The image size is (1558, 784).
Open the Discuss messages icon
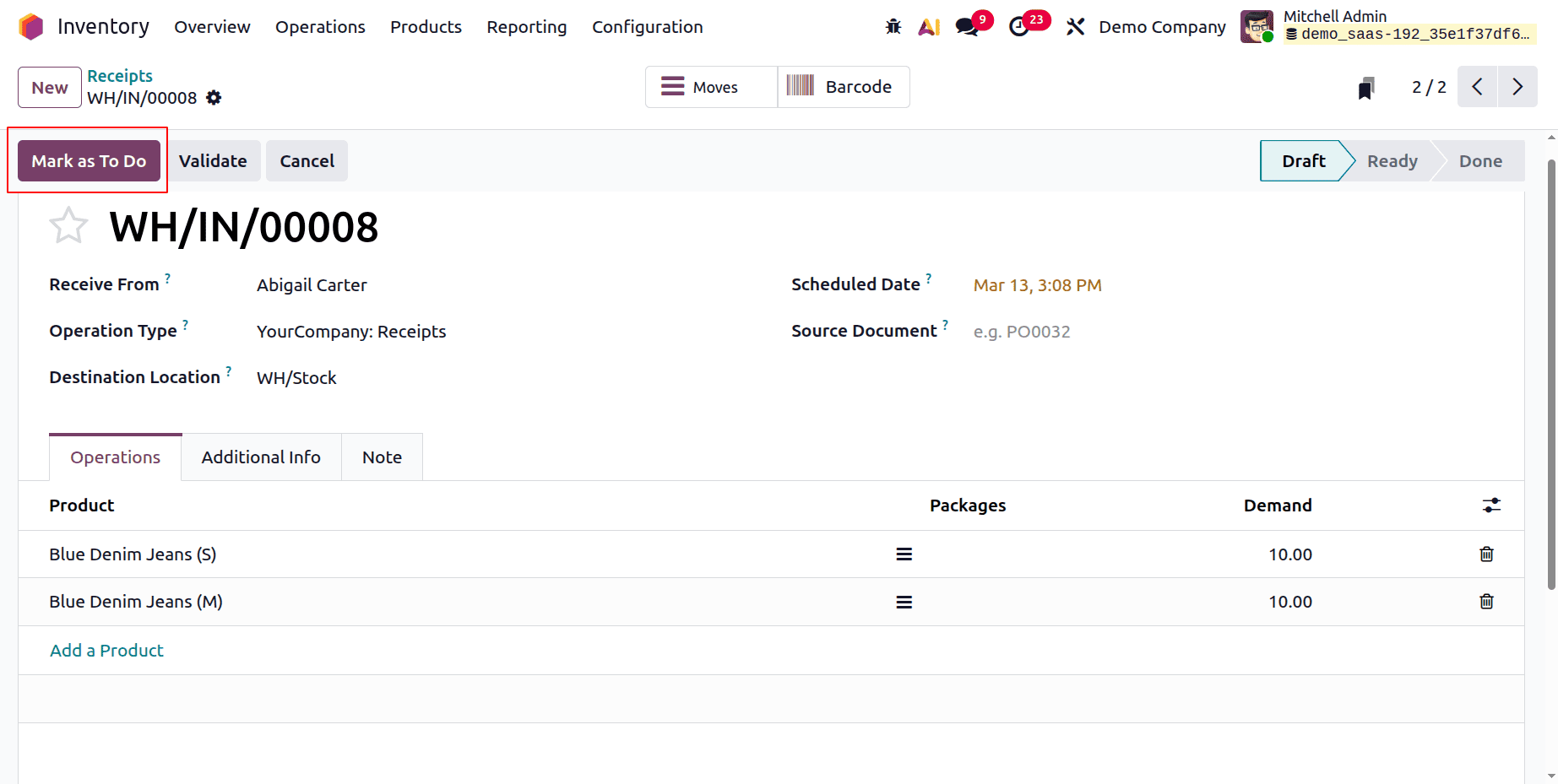(965, 26)
